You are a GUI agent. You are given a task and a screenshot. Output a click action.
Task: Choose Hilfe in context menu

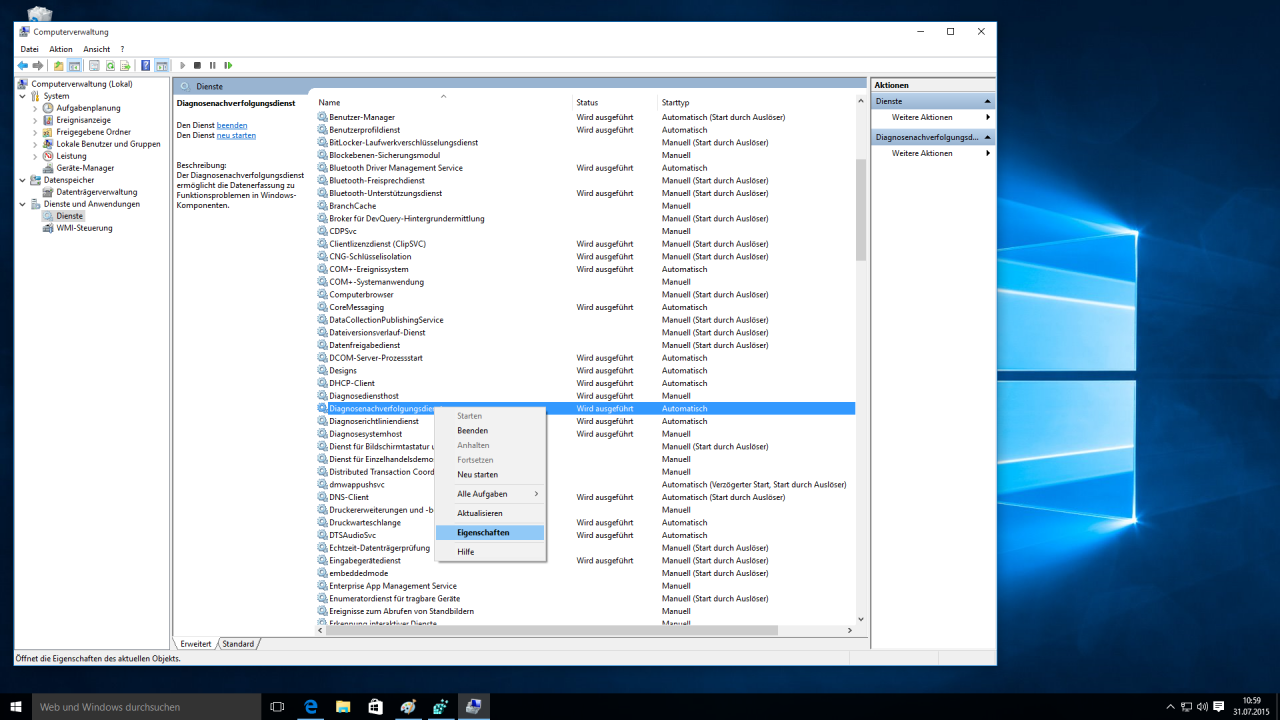point(490,552)
